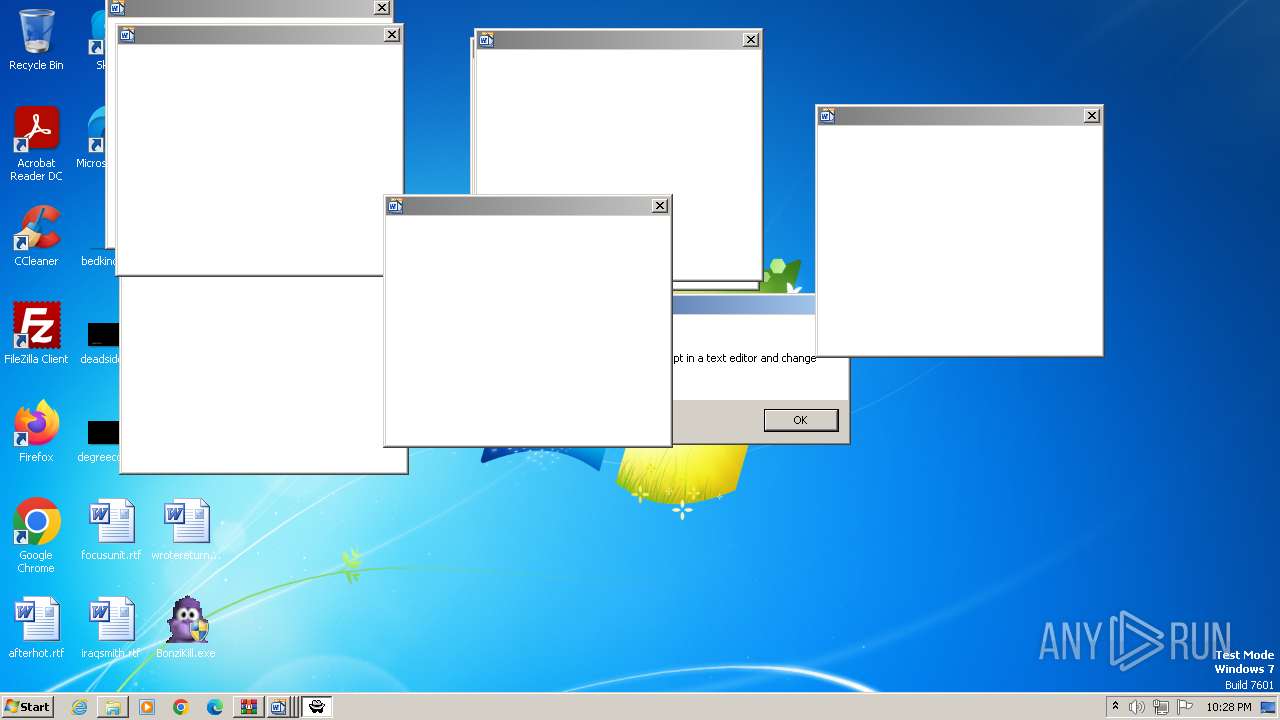Launch Internet Explorer from the taskbar
1280x720 pixels.
click(79, 707)
